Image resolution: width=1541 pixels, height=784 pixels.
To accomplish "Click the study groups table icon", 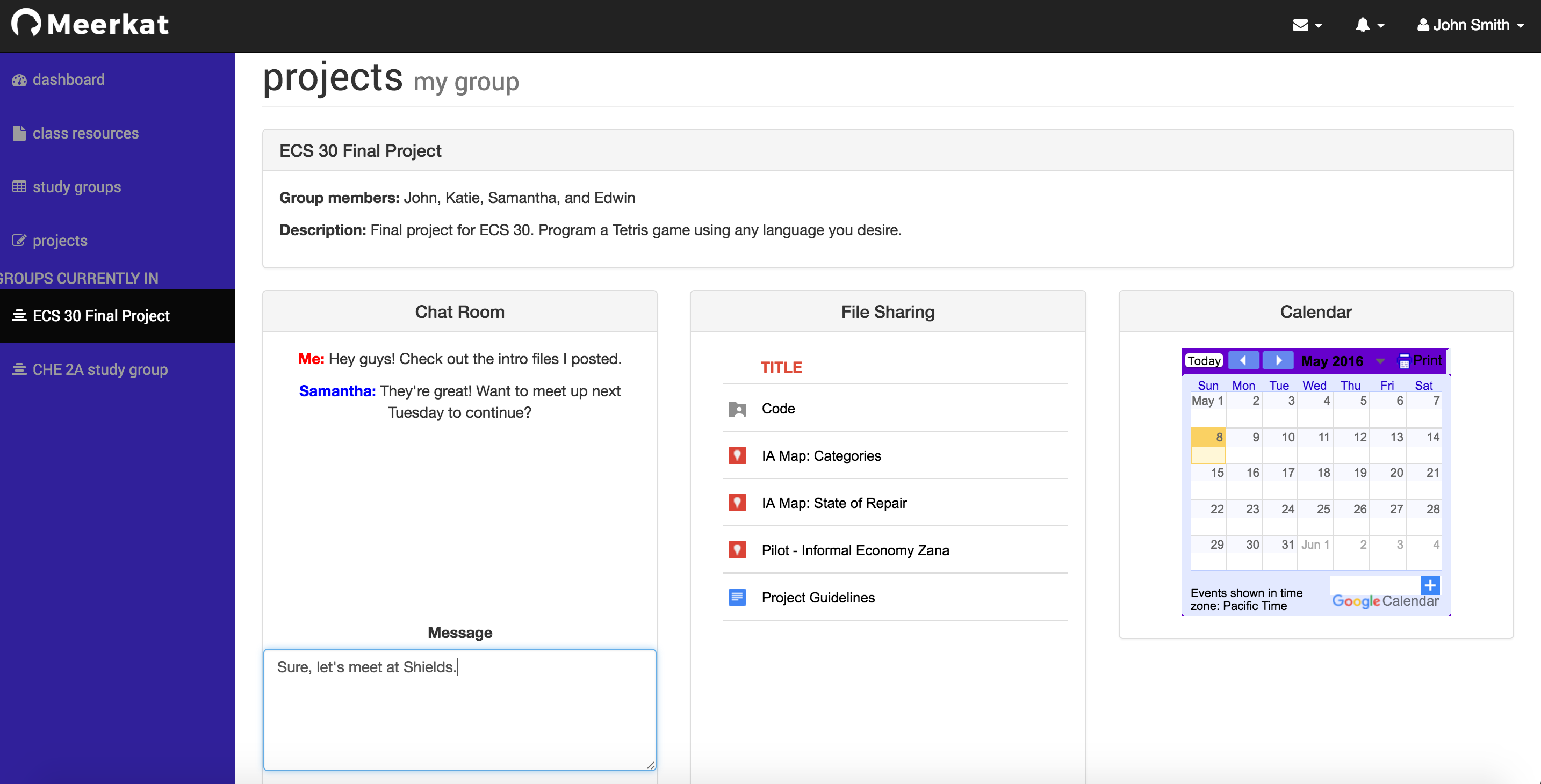I will click(x=19, y=186).
